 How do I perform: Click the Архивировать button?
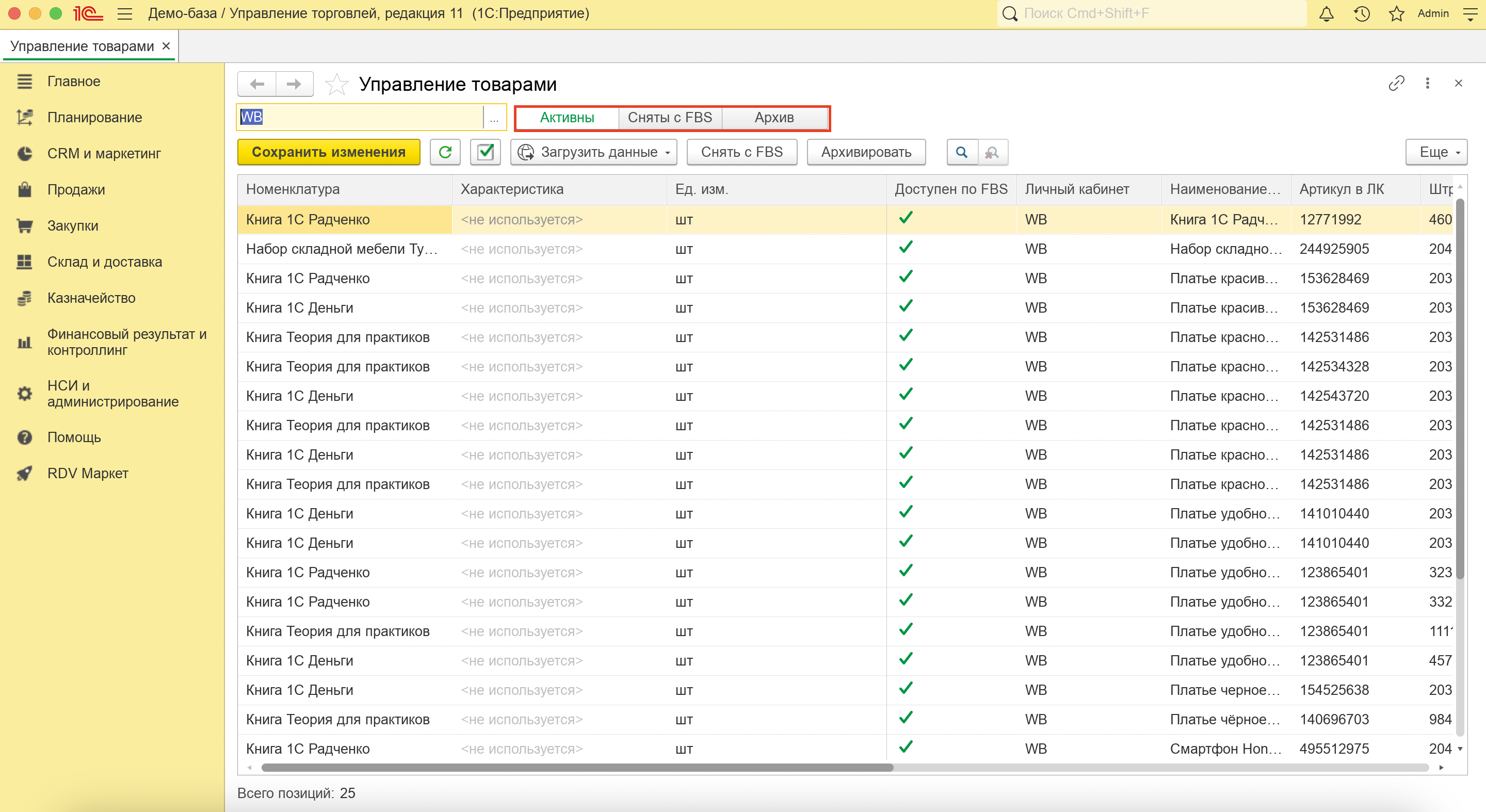pyautogui.click(x=866, y=152)
